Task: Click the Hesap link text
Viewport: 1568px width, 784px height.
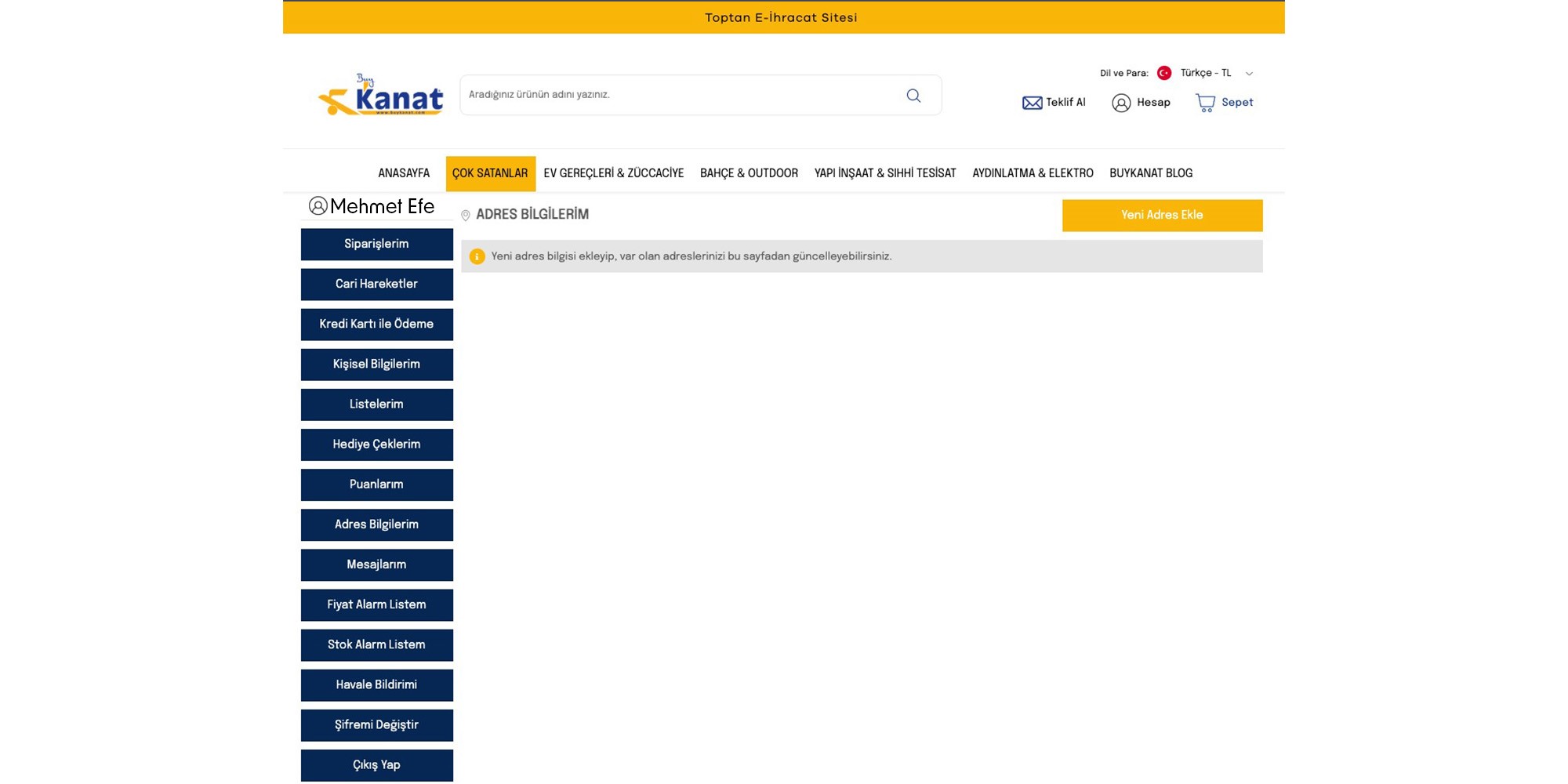Action: (x=1153, y=103)
